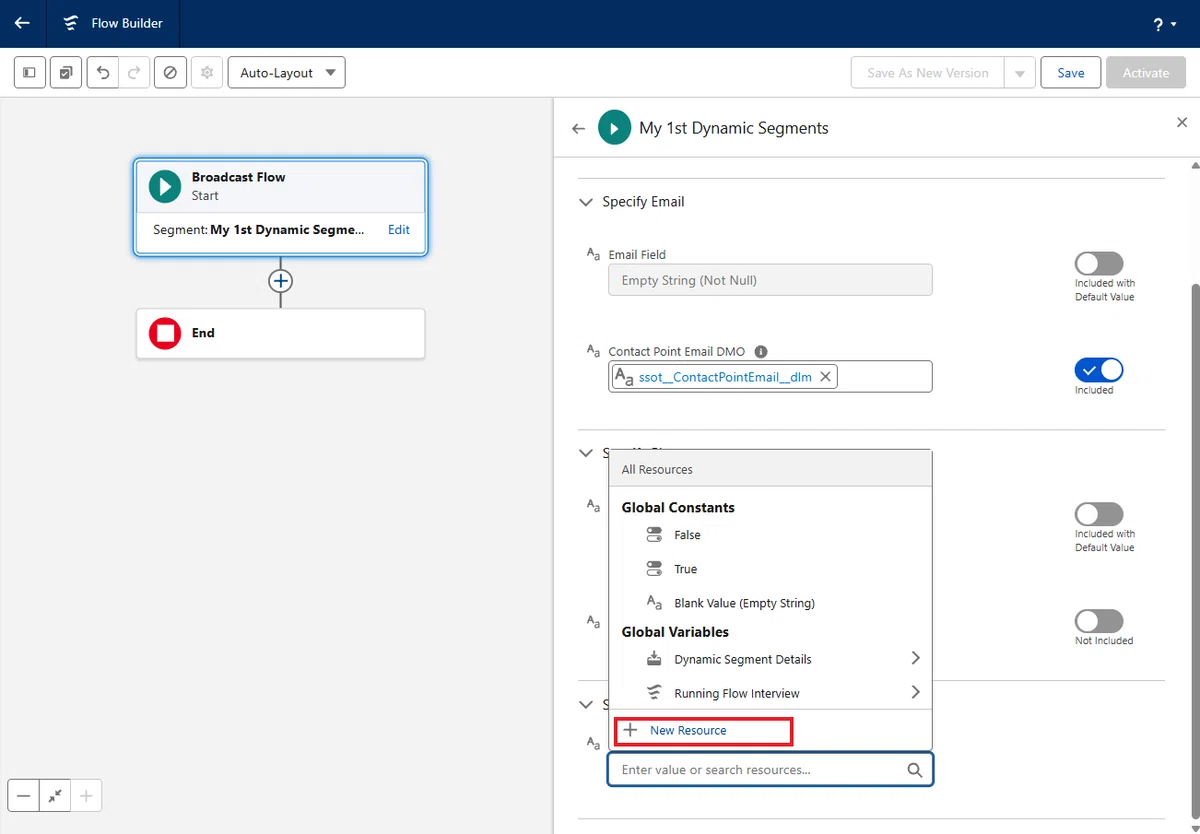This screenshot has width=1200, height=834.
Task: Select the All Resources header
Action: (770, 469)
